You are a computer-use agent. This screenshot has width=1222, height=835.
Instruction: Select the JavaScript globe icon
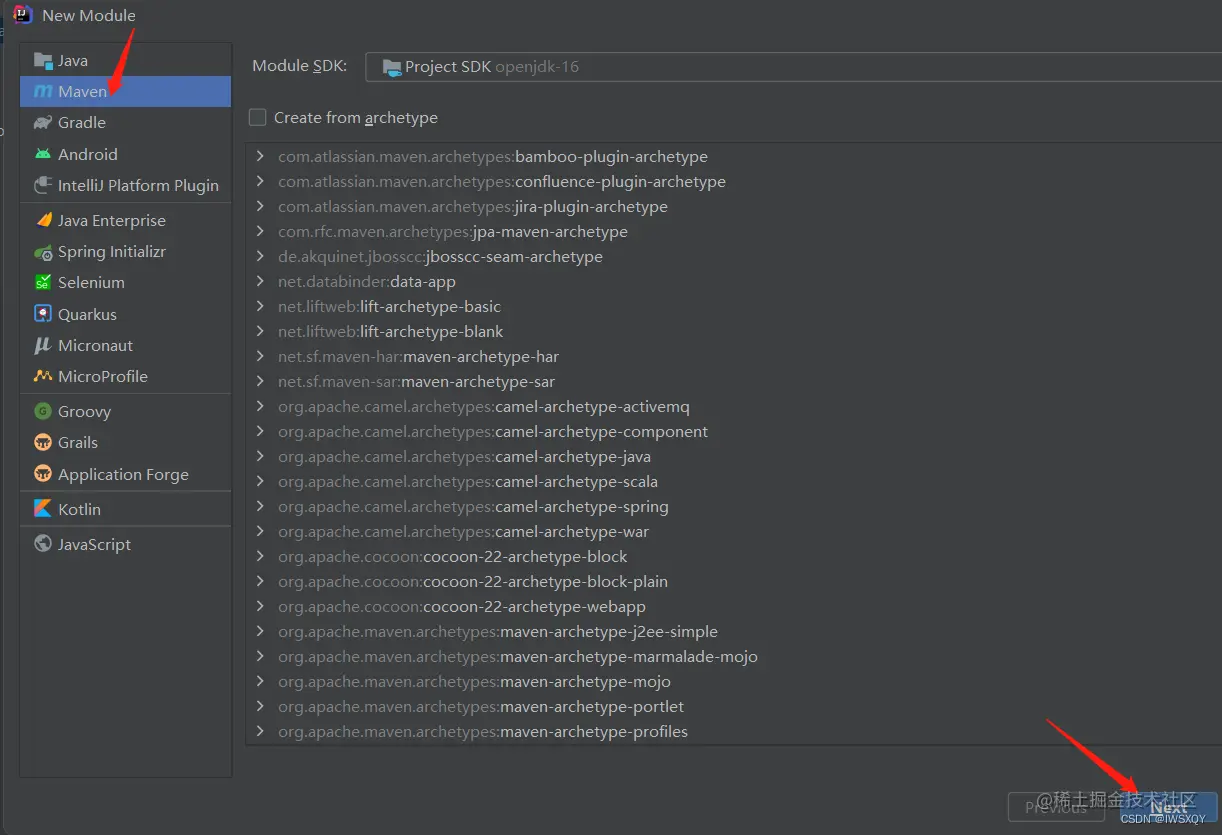43,544
